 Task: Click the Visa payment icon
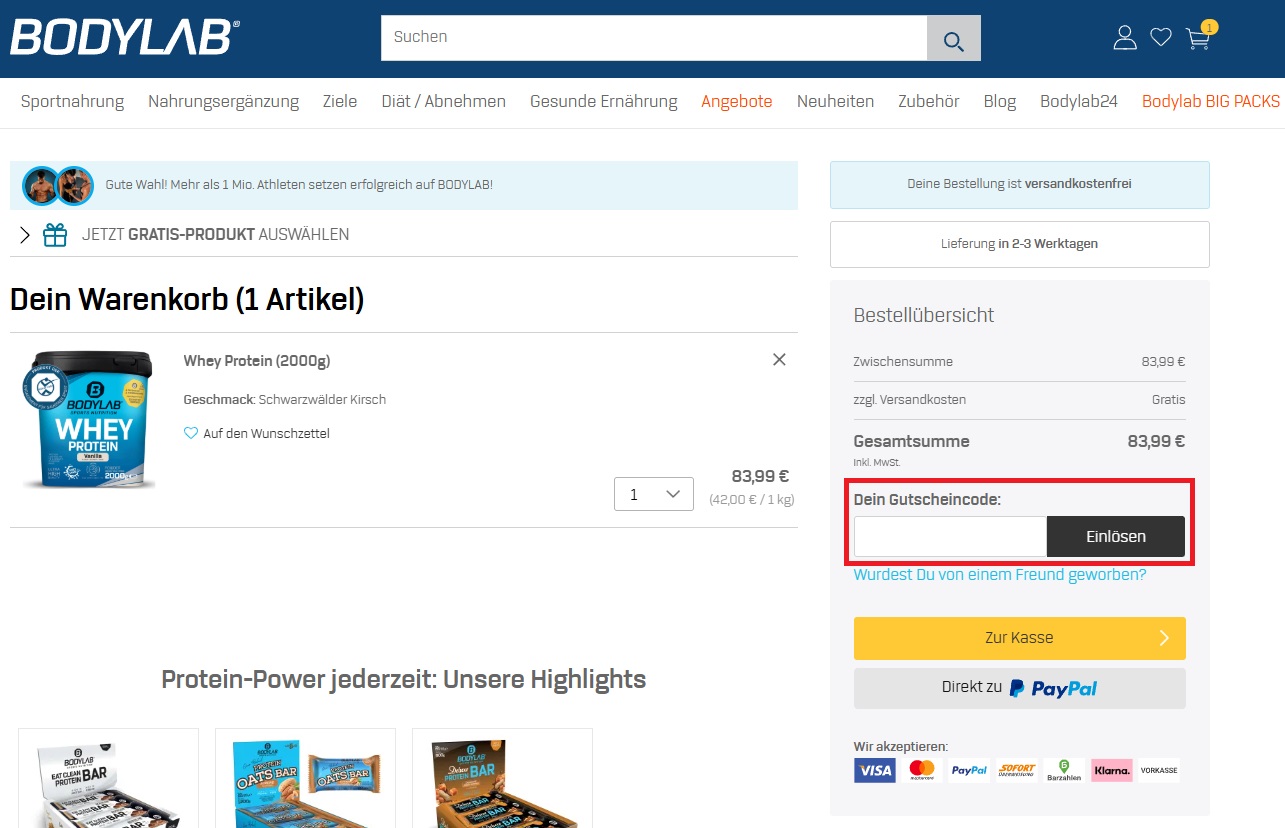tap(875, 770)
